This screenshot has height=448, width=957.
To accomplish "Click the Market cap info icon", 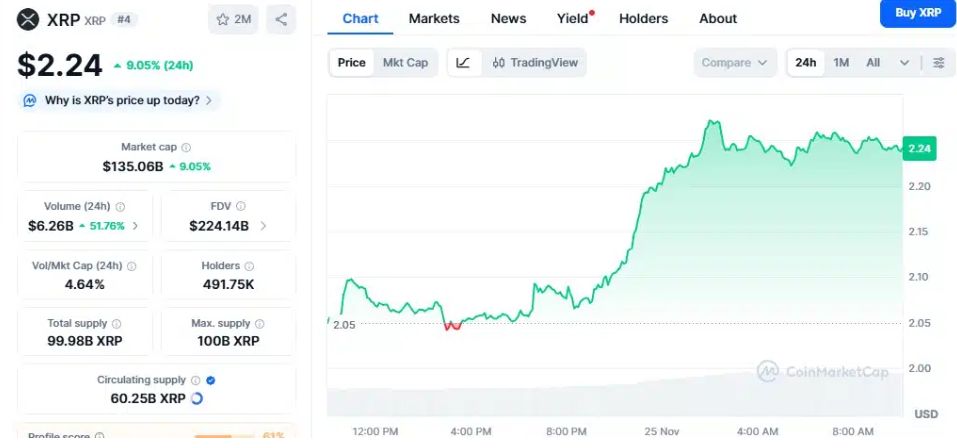I will 186,147.
